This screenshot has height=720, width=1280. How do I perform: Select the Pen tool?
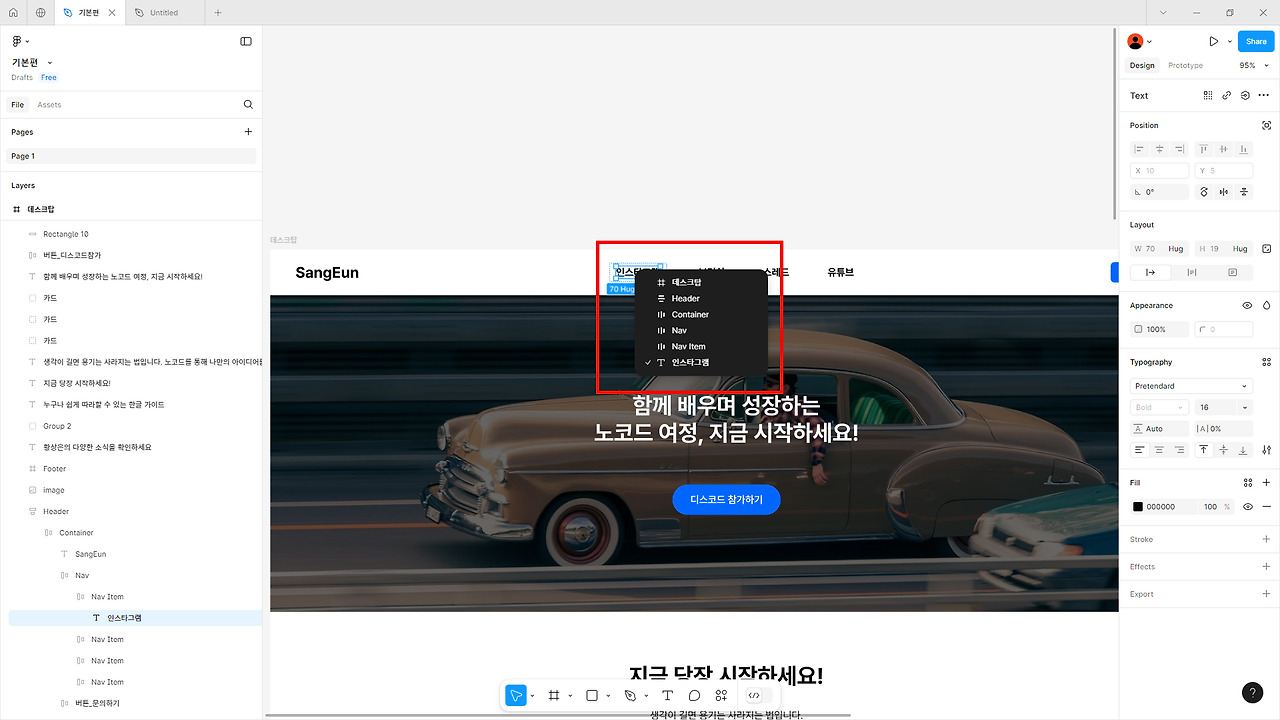coord(631,695)
